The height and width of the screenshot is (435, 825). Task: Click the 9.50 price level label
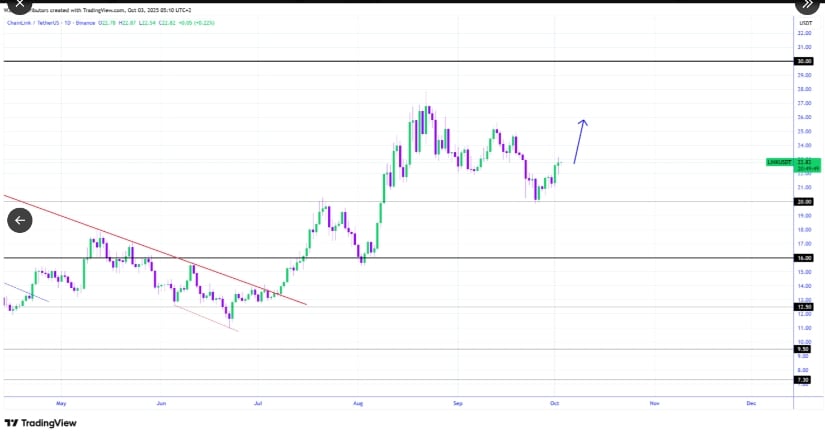(803, 349)
